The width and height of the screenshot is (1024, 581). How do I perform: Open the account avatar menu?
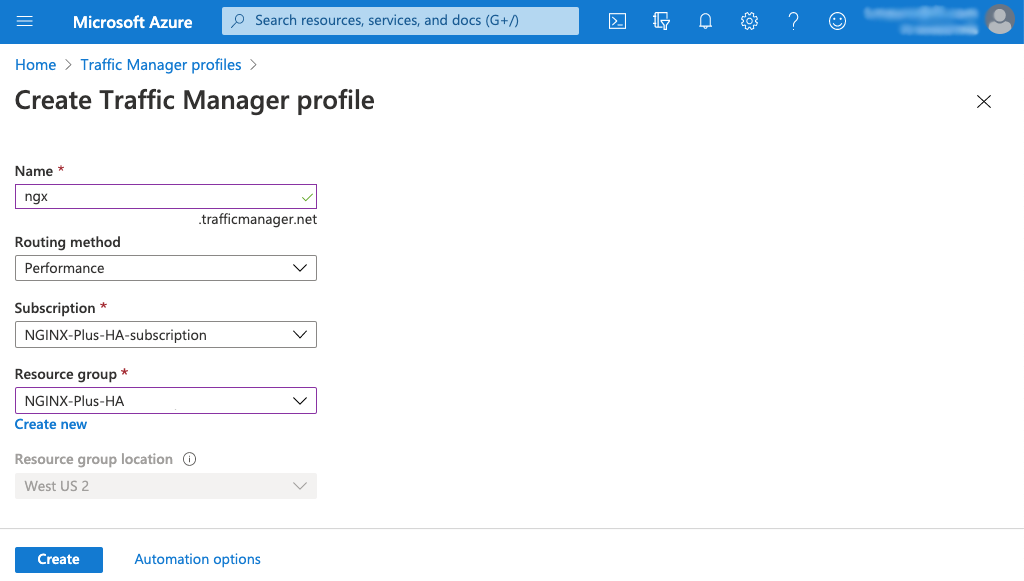[x=1000, y=20]
